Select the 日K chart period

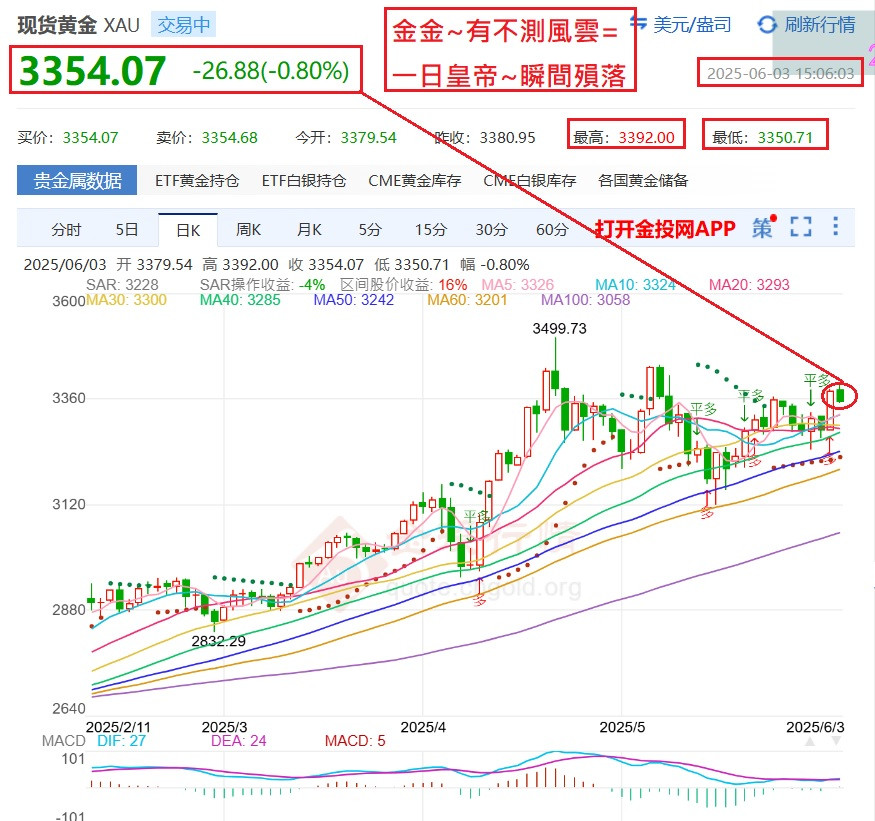188,230
